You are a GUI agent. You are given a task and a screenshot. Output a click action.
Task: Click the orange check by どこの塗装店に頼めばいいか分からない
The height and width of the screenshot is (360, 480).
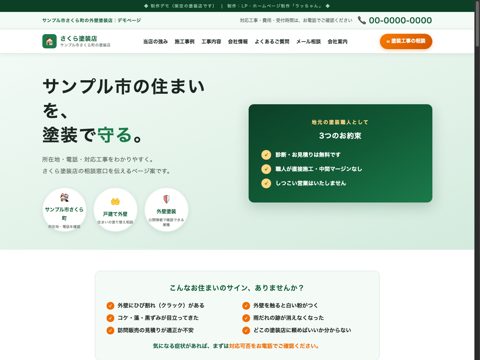coord(246,330)
